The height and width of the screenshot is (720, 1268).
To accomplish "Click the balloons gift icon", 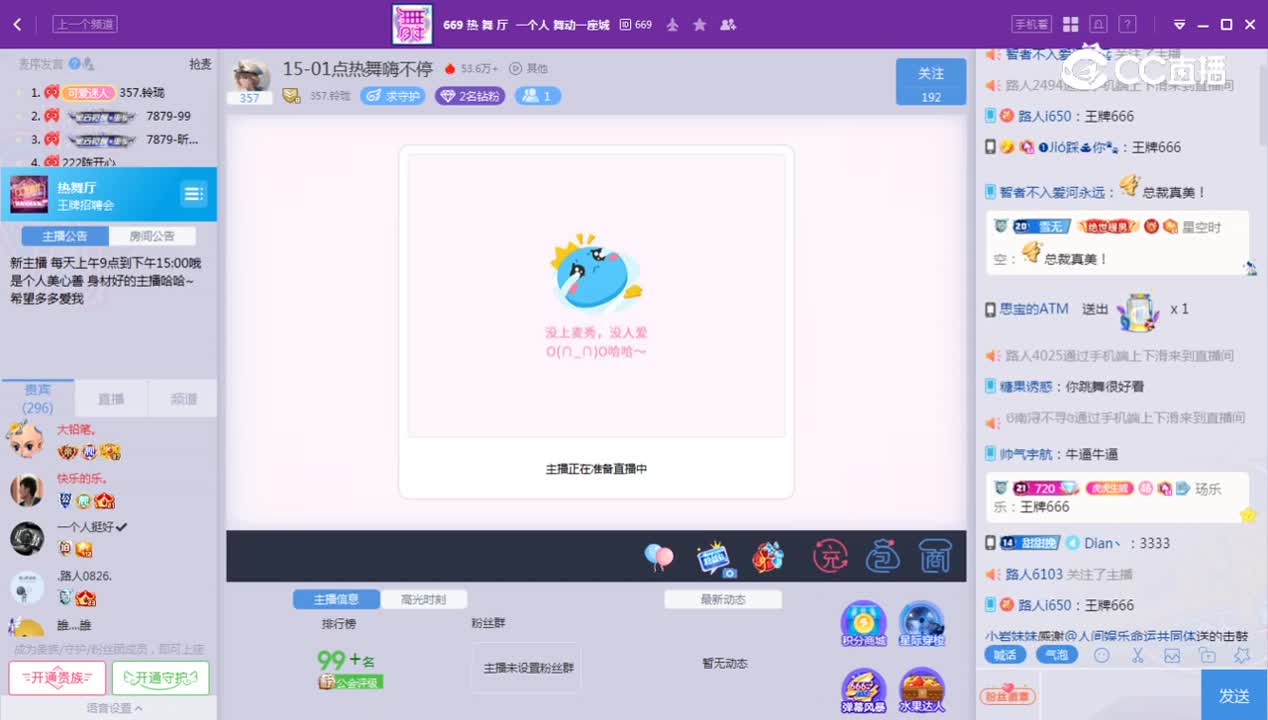I will pyautogui.click(x=658, y=557).
